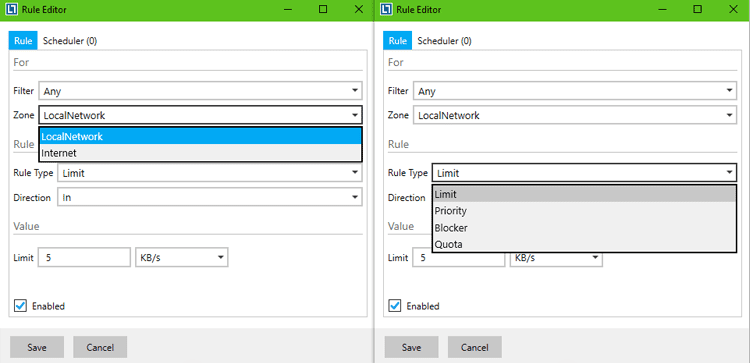Viewport: 750px width, 363px height.
Task: Click Save button in left Rule Editor
Action: click(37, 347)
